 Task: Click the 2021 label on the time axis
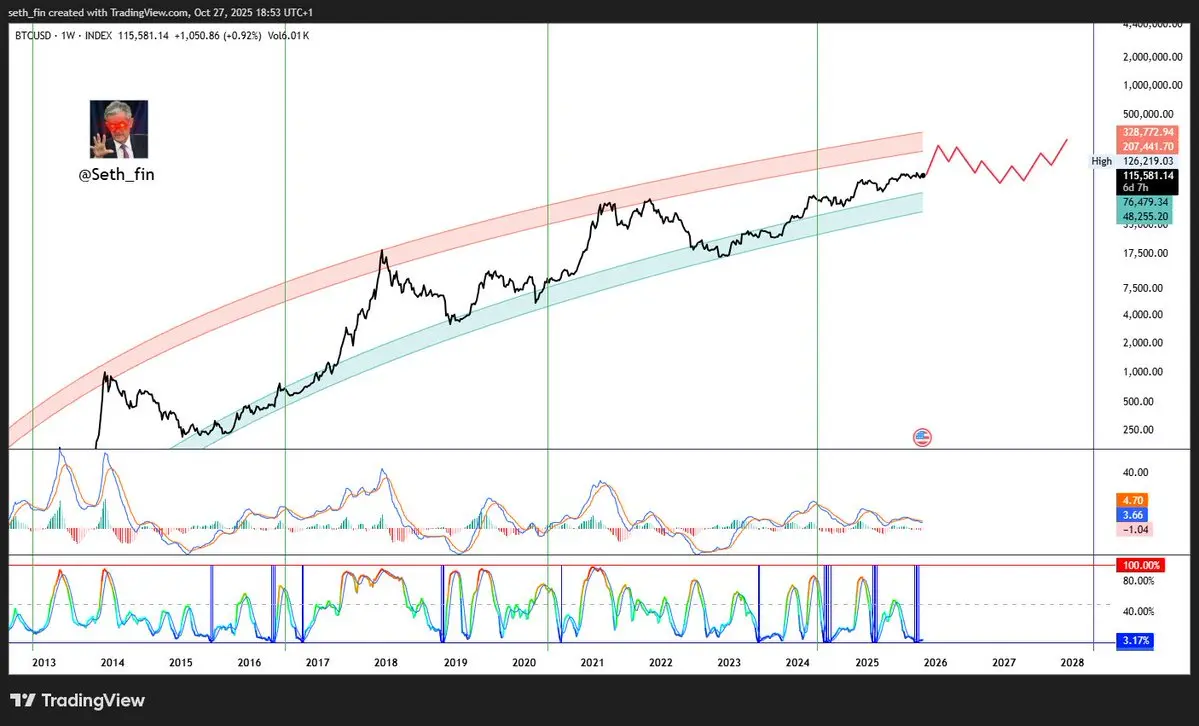[x=592, y=663]
